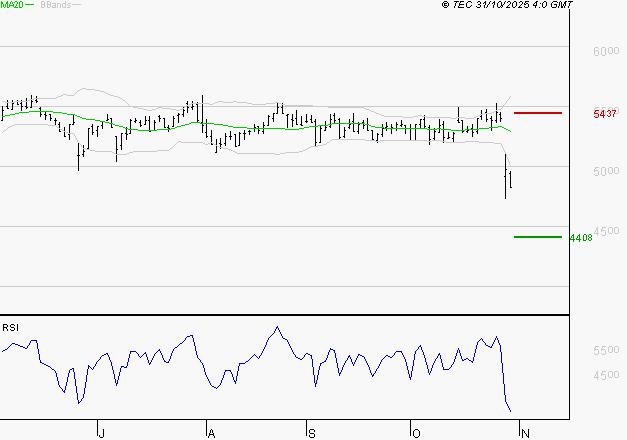Select the J month marker on time axis

[101, 432]
